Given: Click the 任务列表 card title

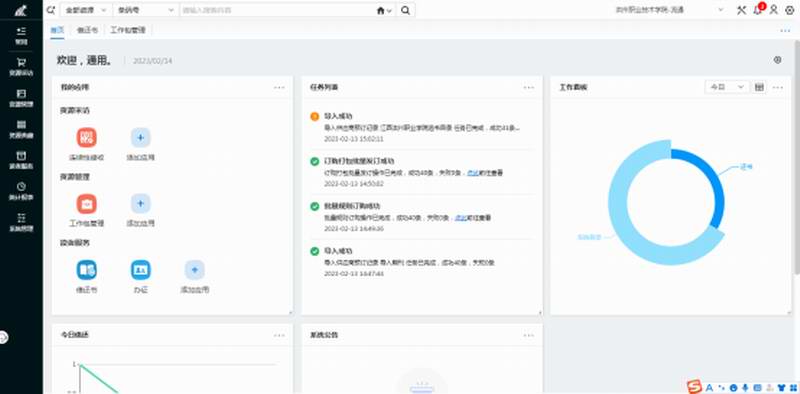Looking at the screenshot, I should (x=324, y=87).
